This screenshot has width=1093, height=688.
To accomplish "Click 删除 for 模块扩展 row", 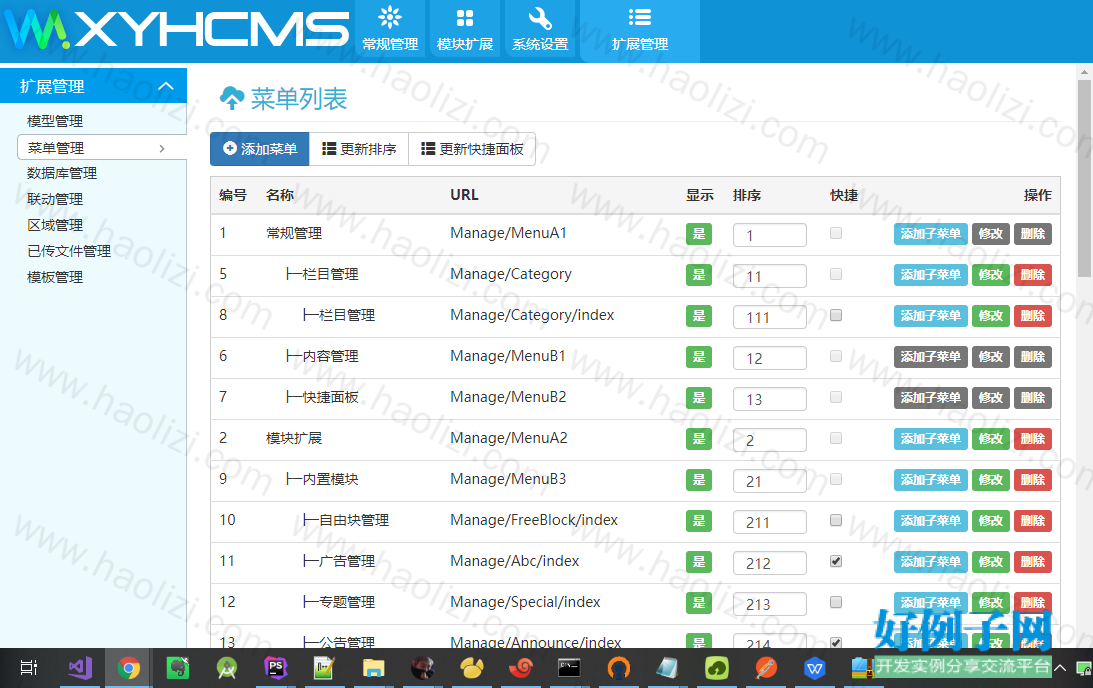I will coord(1032,439).
